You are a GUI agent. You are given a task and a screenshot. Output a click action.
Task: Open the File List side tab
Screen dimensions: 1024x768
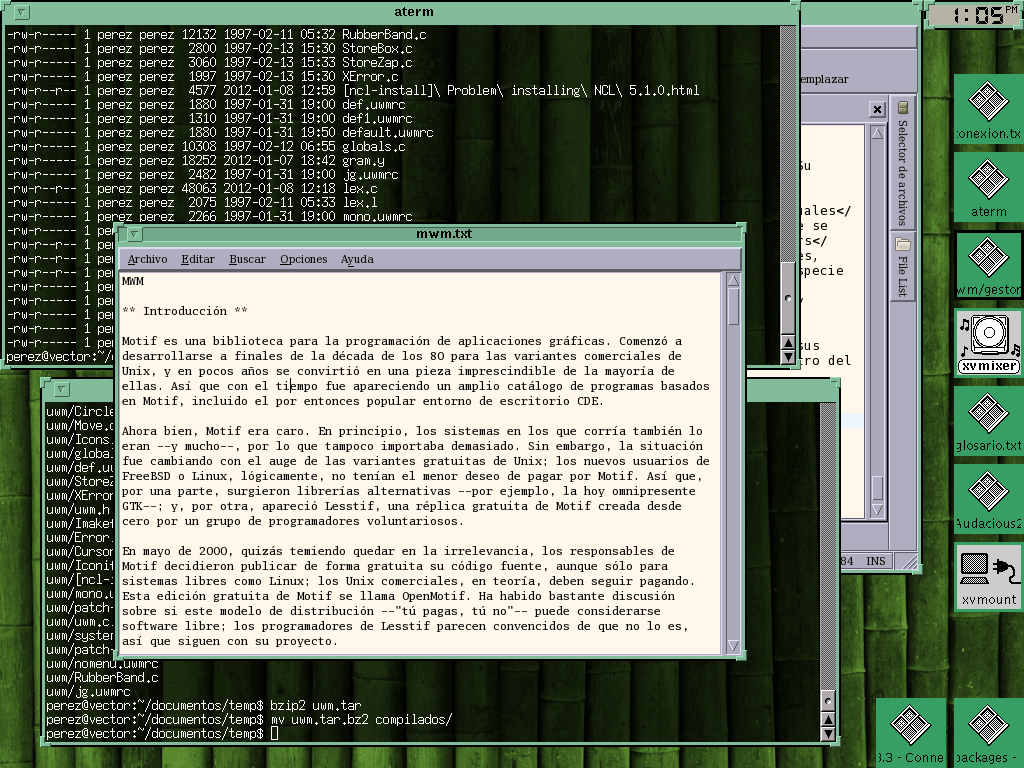(903, 267)
